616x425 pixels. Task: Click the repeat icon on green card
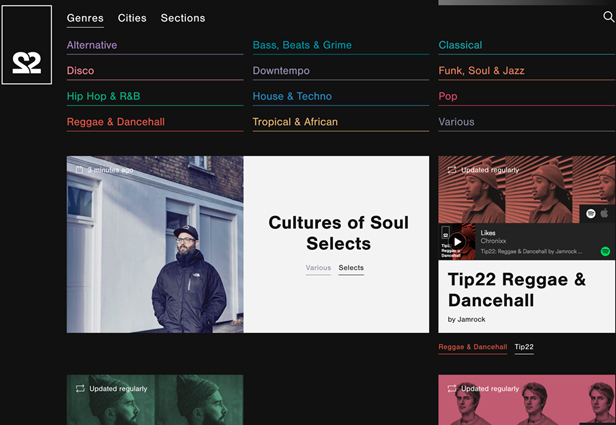click(80, 388)
